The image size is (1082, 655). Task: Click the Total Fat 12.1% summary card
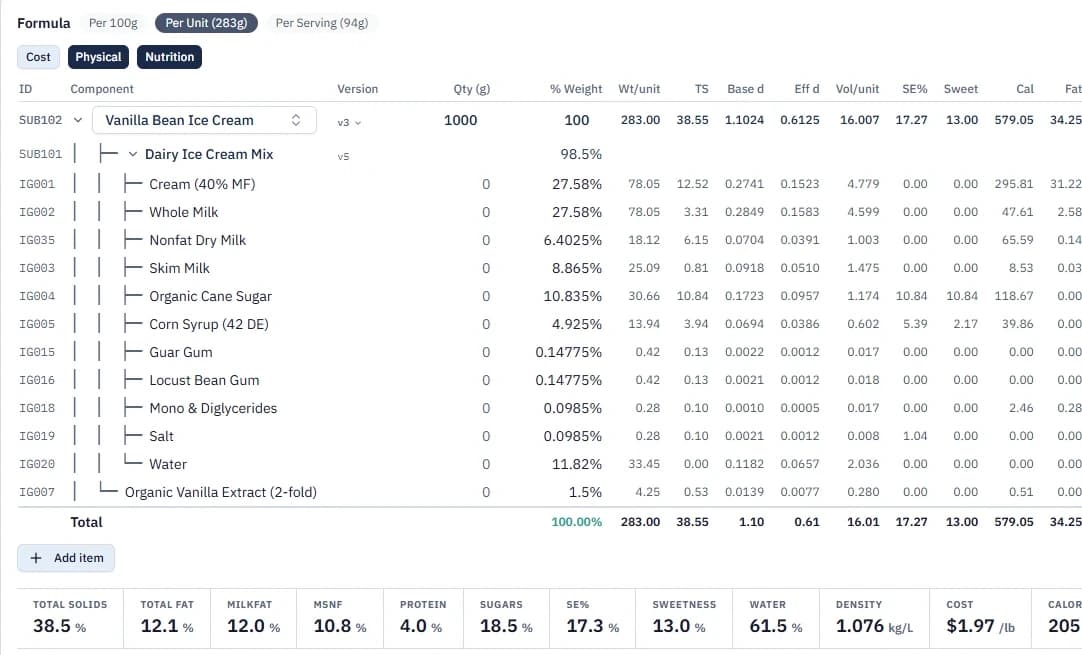[x=167, y=618]
